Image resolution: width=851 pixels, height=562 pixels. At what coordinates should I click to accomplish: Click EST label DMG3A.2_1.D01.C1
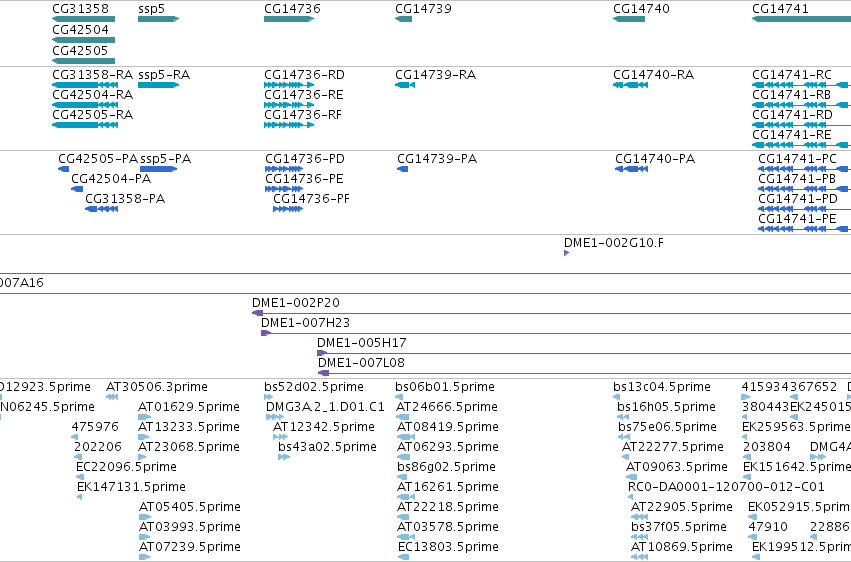325,407
